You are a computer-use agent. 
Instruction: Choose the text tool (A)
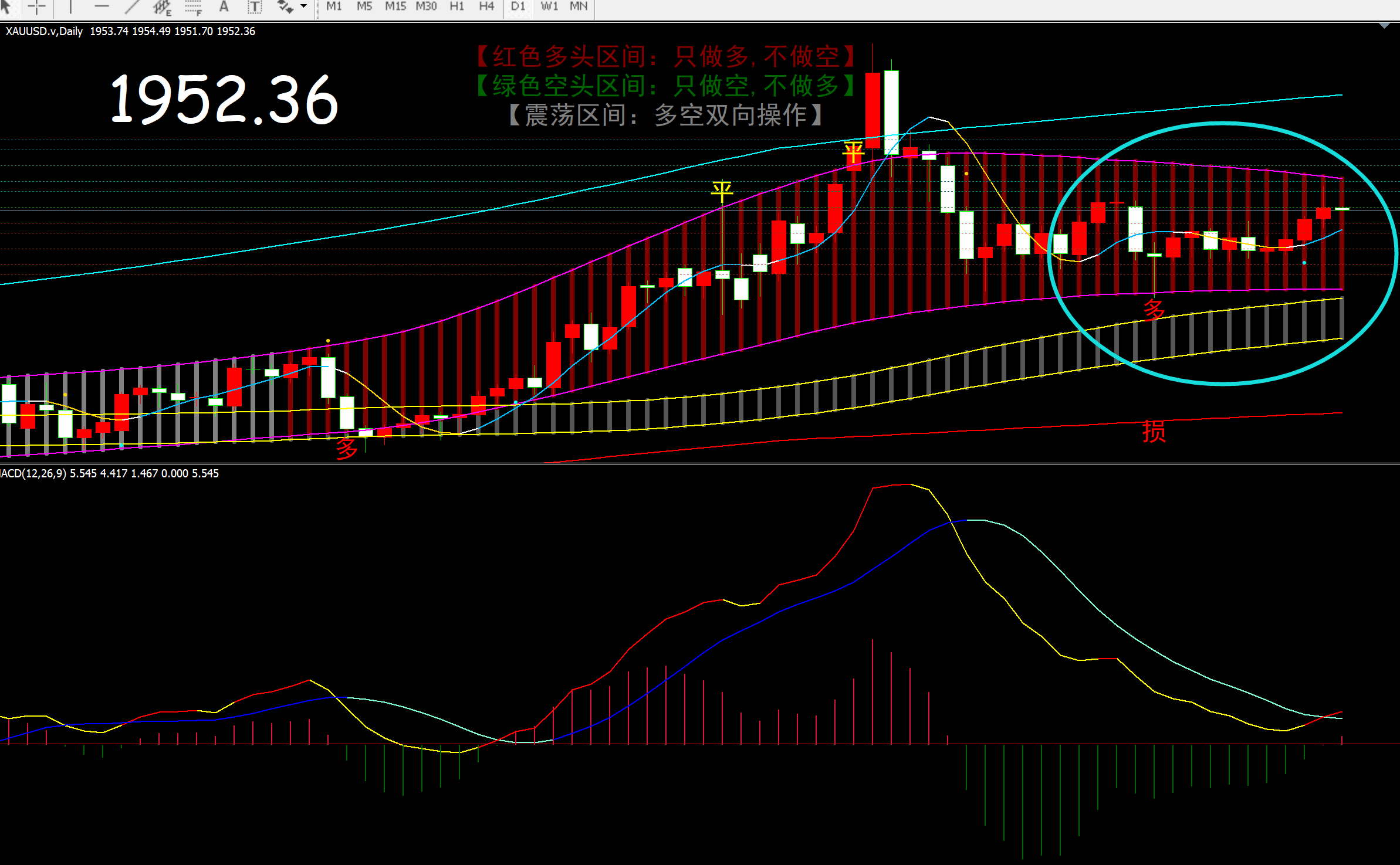[x=224, y=6]
